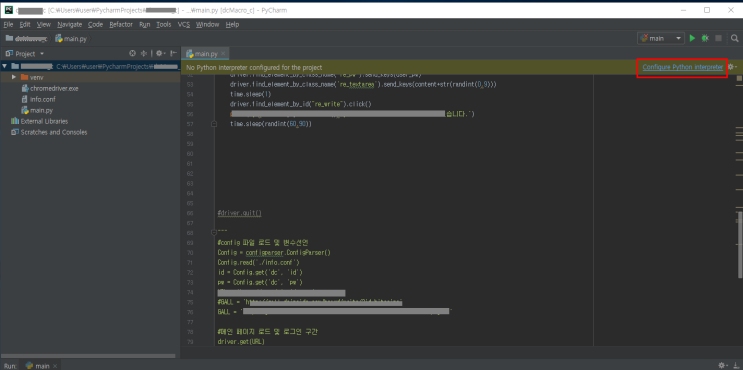Start debugging with the bug icon
The width and height of the screenshot is (743, 370).
pyautogui.click(x=705, y=38)
